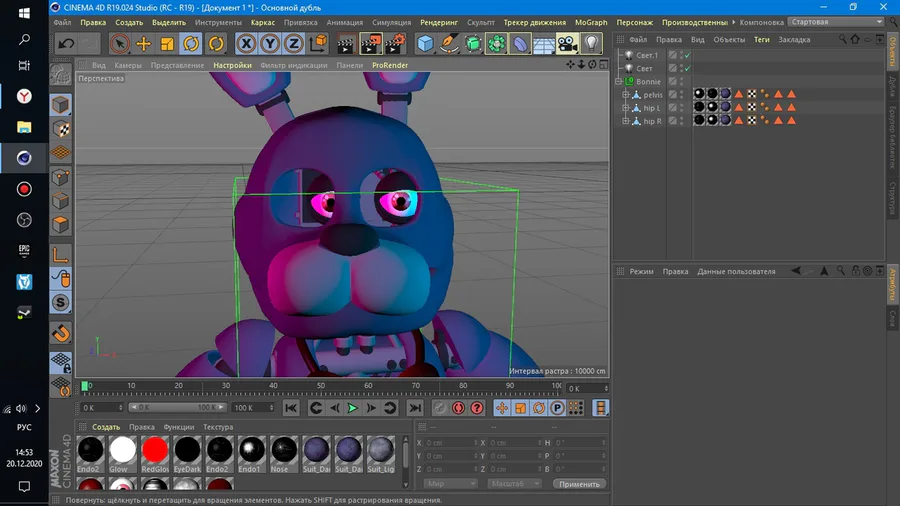
Task: Select the Live Selection tool
Action: pyautogui.click(x=119, y=44)
